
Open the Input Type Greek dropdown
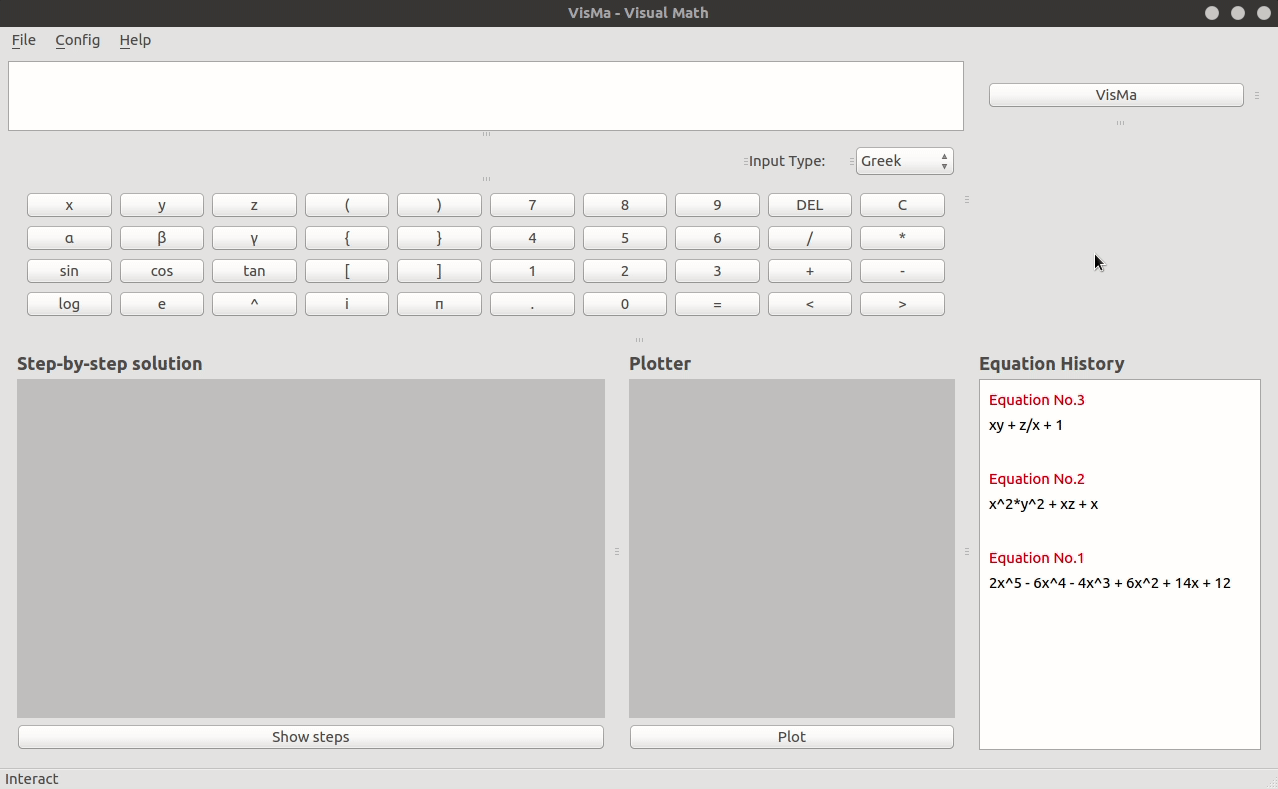pyautogui.click(x=904, y=161)
